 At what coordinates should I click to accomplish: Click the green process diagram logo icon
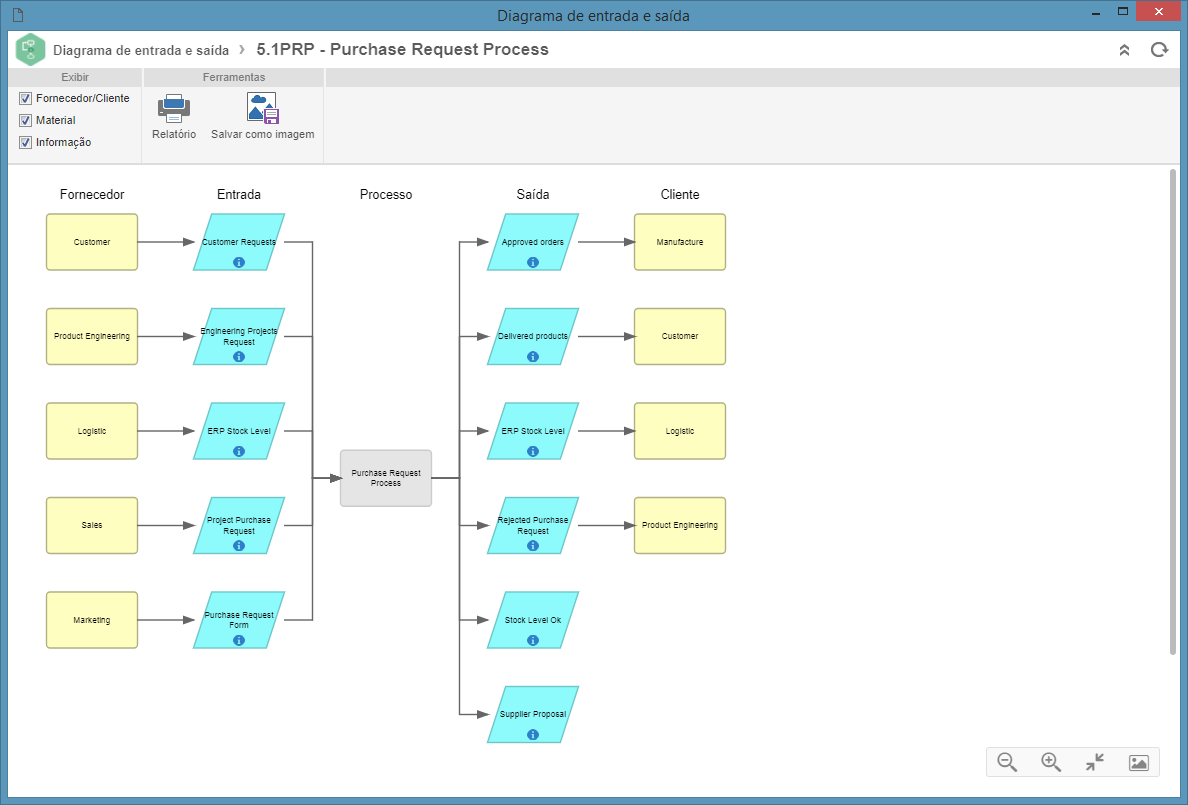tap(30, 50)
